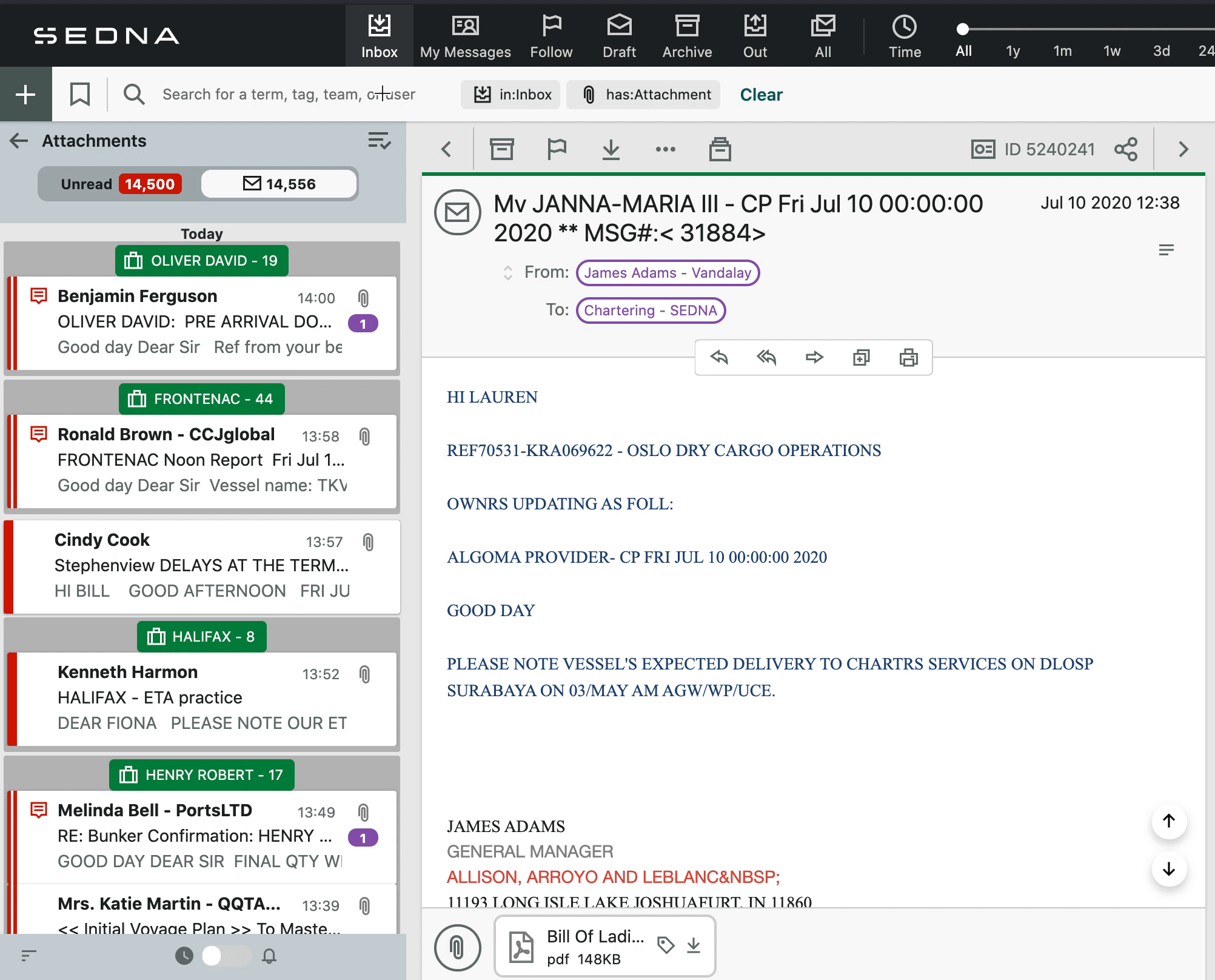This screenshot has height=980, width=1215.
Task: Show the All messages tab
Action: (x=823, y=36)
